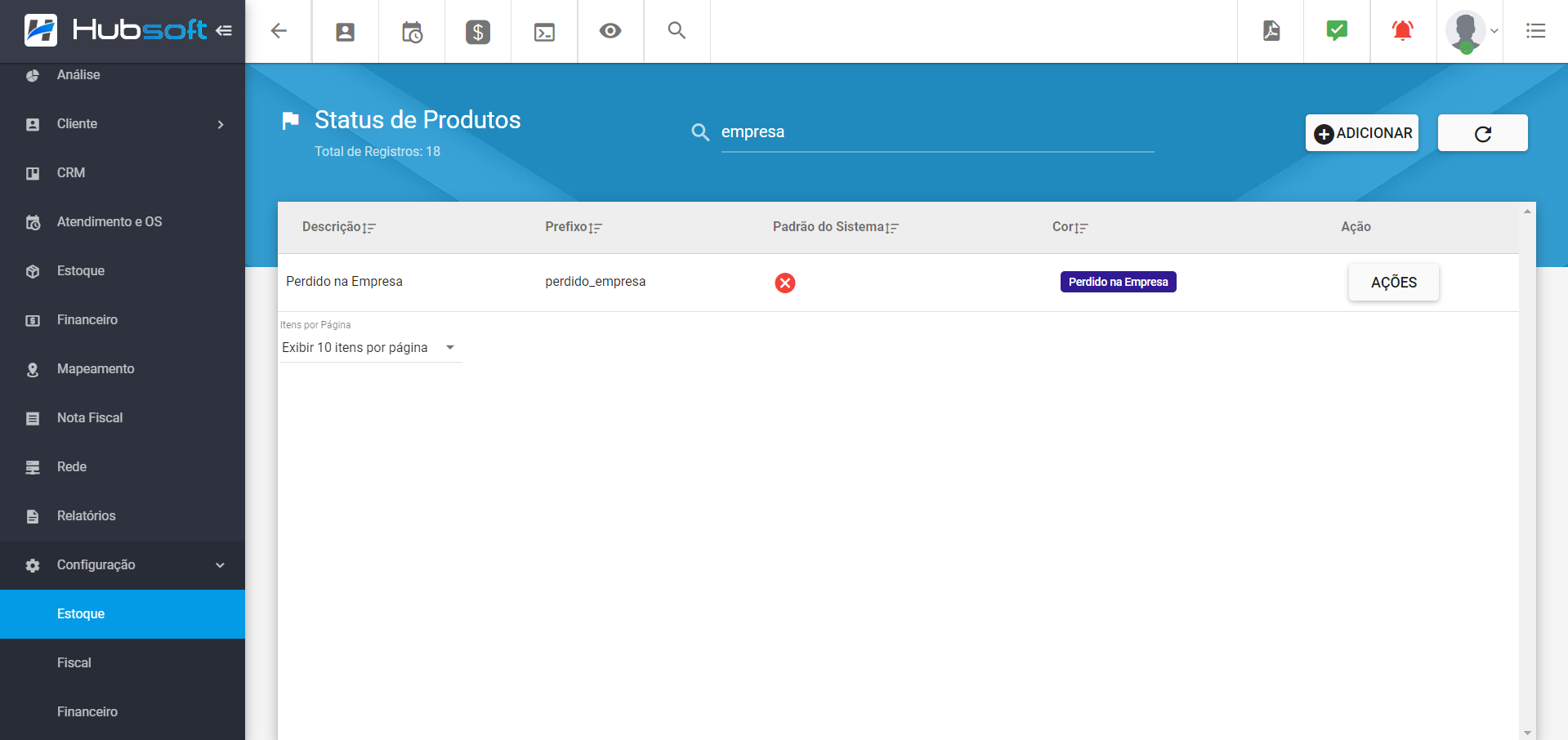The height and width of the screenshot is (740, 1568).
Task: Sort by Cor column
Action: tap(1070, 227)
